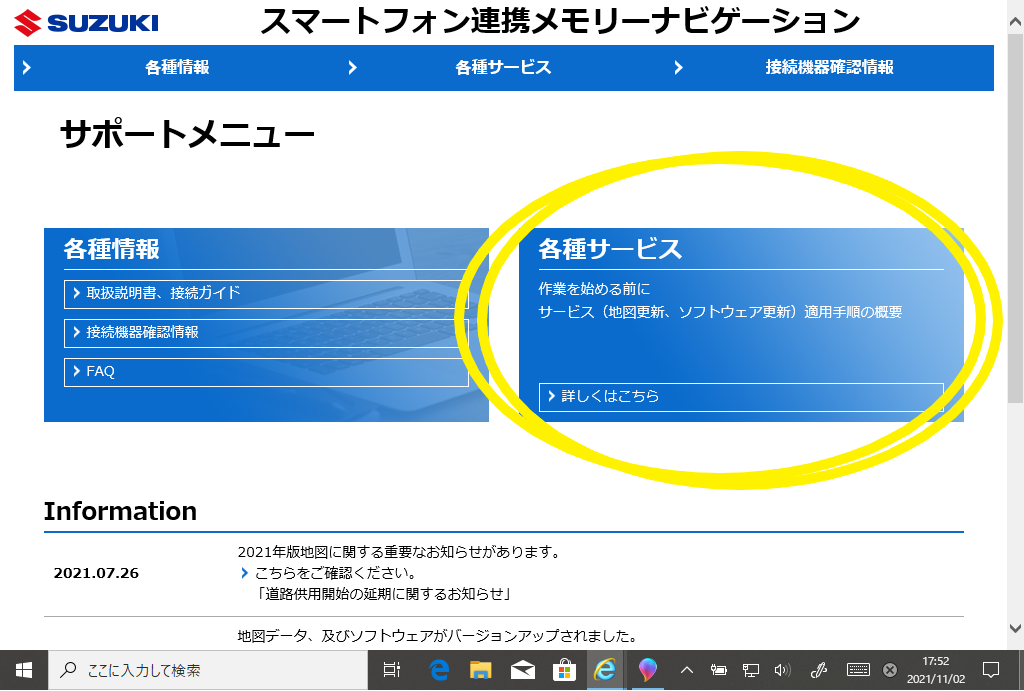This screenshot has height=691, width=1024.
Task: Launch Microsoft Edge from taskbar
Action: click(x=439, y=670)
